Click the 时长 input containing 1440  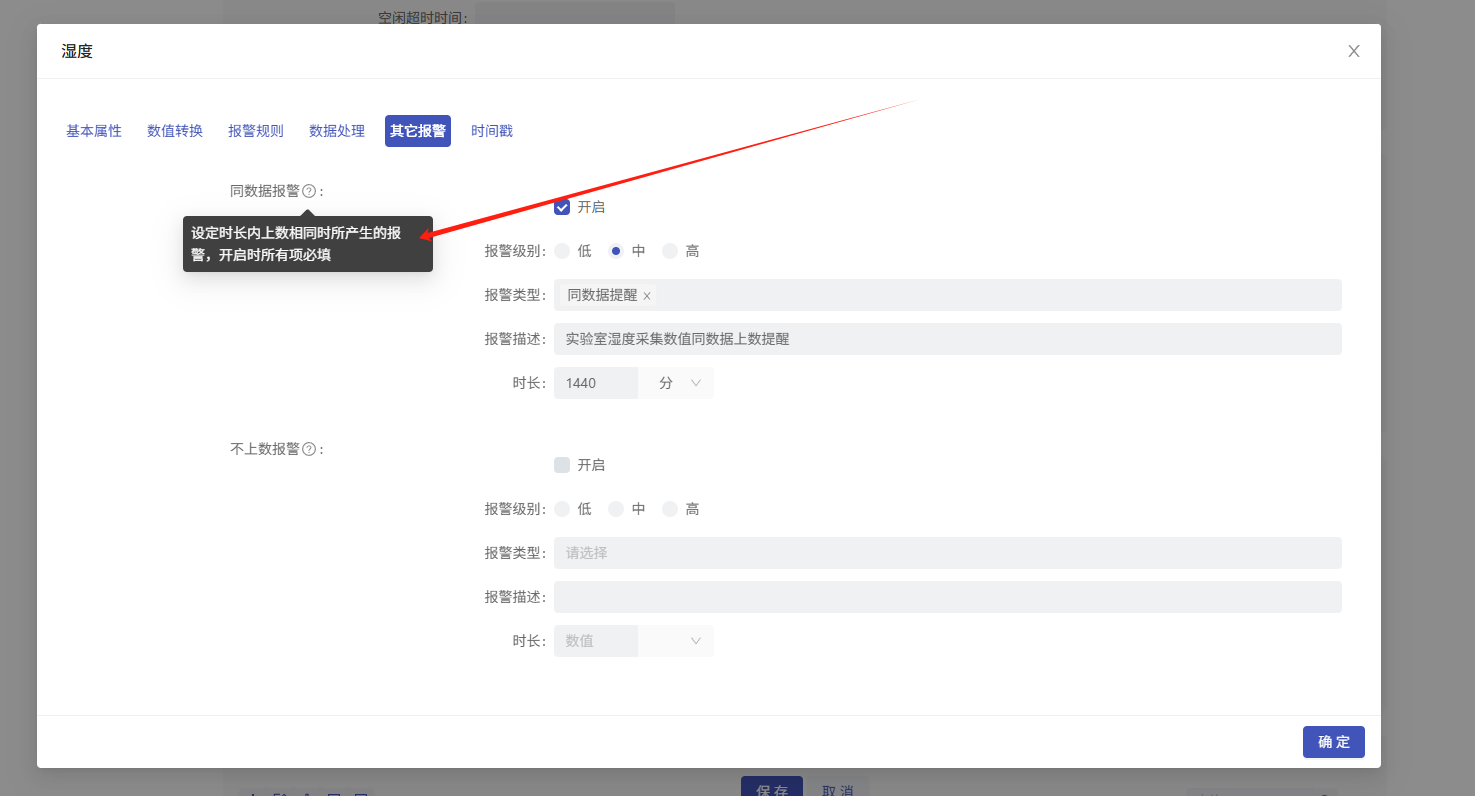pos(595,382)
